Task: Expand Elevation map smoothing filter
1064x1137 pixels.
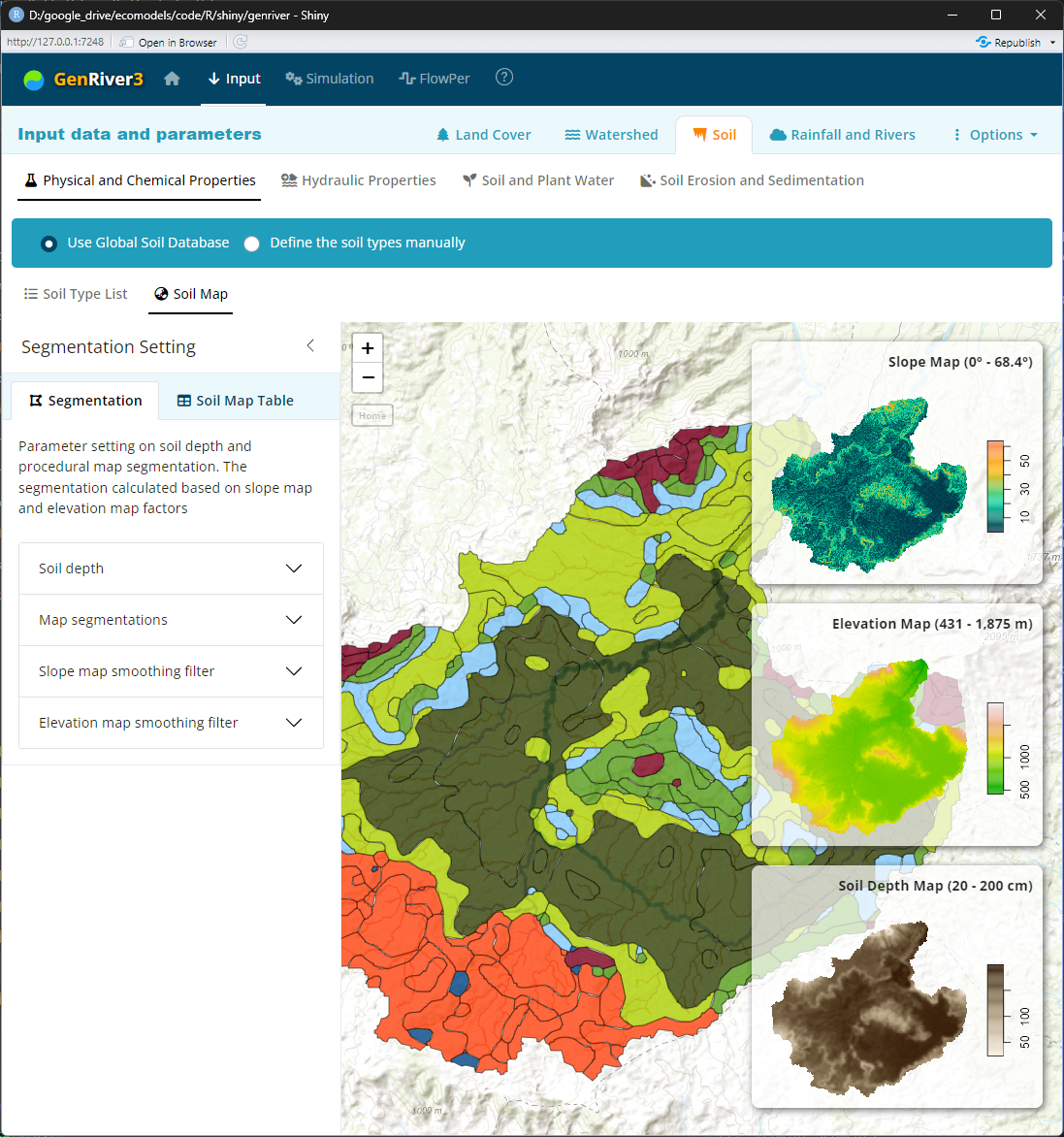Action: 171,723
